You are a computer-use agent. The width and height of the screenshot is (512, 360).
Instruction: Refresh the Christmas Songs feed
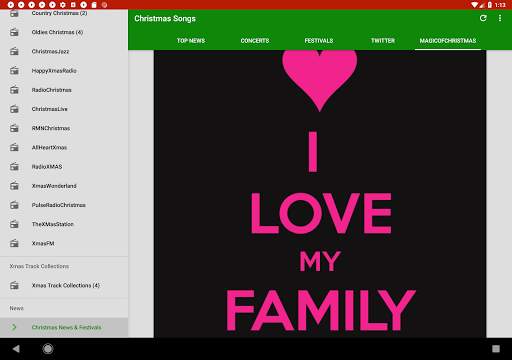click(483, 18)
